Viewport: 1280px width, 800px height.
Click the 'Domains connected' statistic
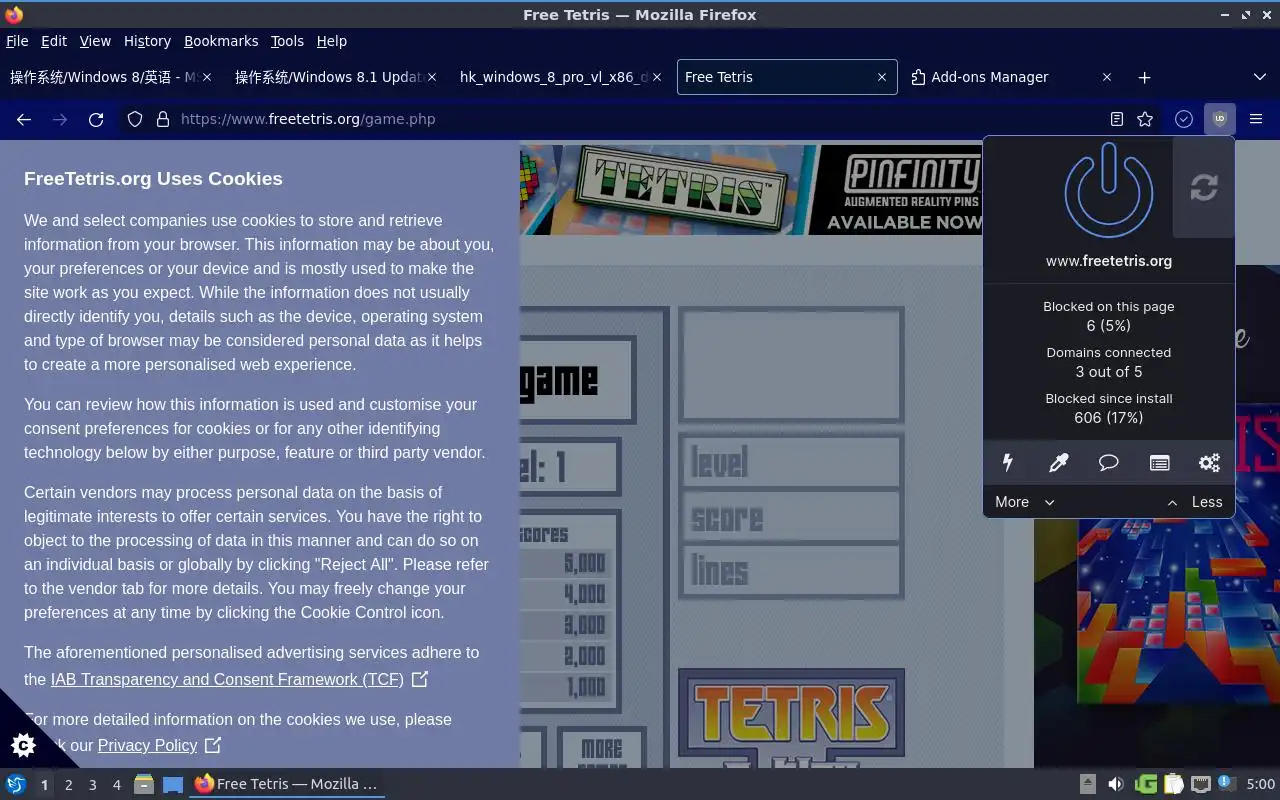click(x=1108, y=362)
